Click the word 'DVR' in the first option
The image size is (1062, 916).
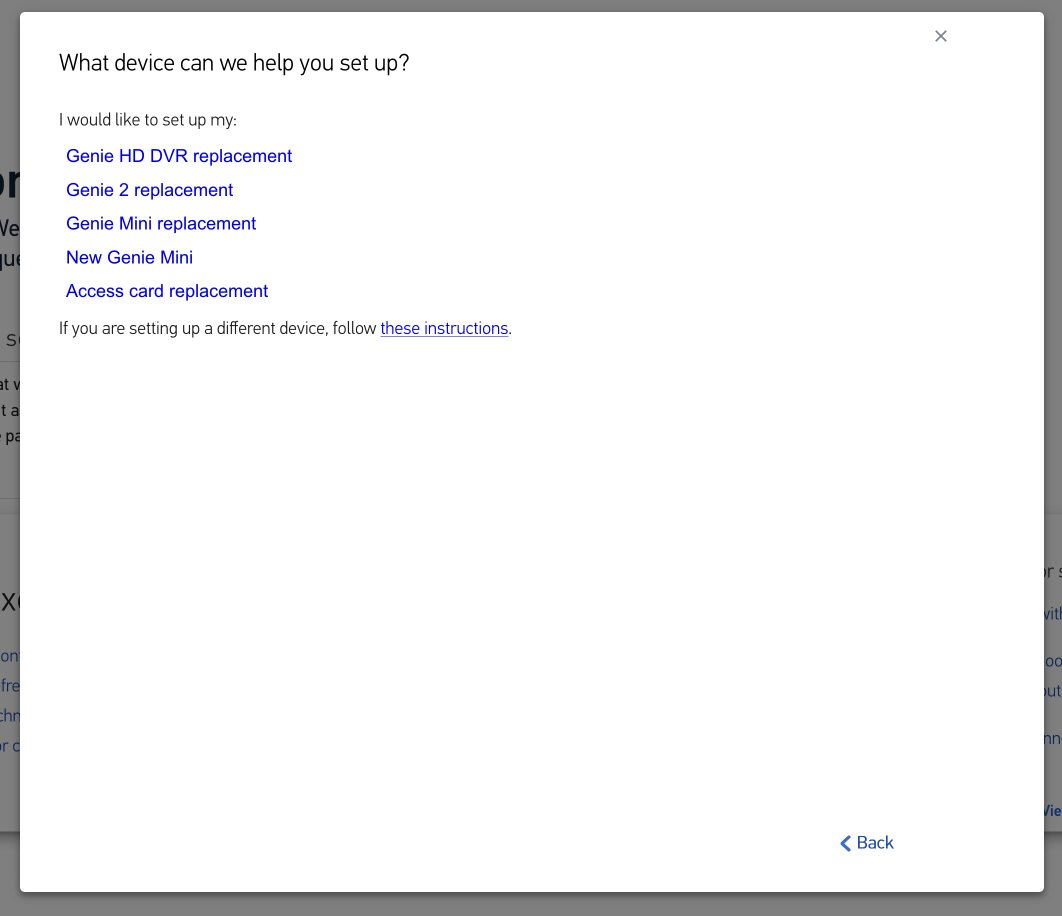point(169,156)
